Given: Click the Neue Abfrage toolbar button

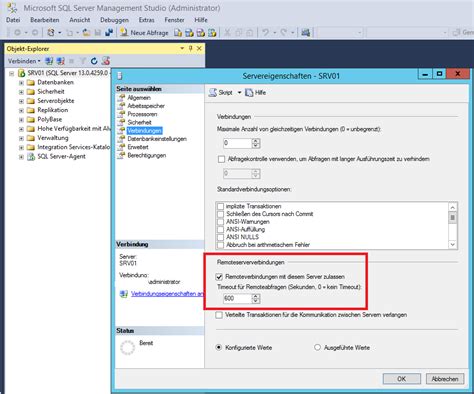Looking at the screenshot, I should [144, 33].
